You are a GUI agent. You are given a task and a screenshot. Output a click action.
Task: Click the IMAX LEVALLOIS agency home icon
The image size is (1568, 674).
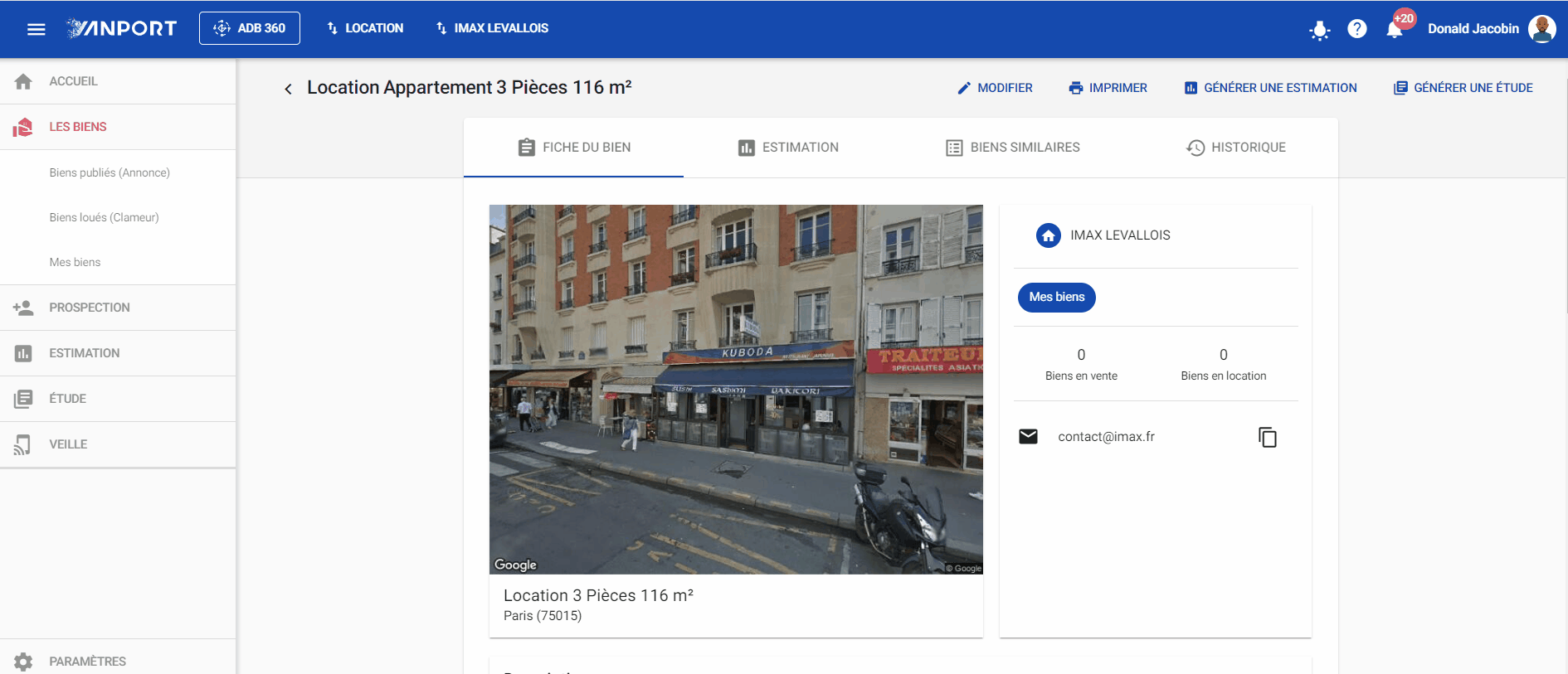[x=1049, y=235]
